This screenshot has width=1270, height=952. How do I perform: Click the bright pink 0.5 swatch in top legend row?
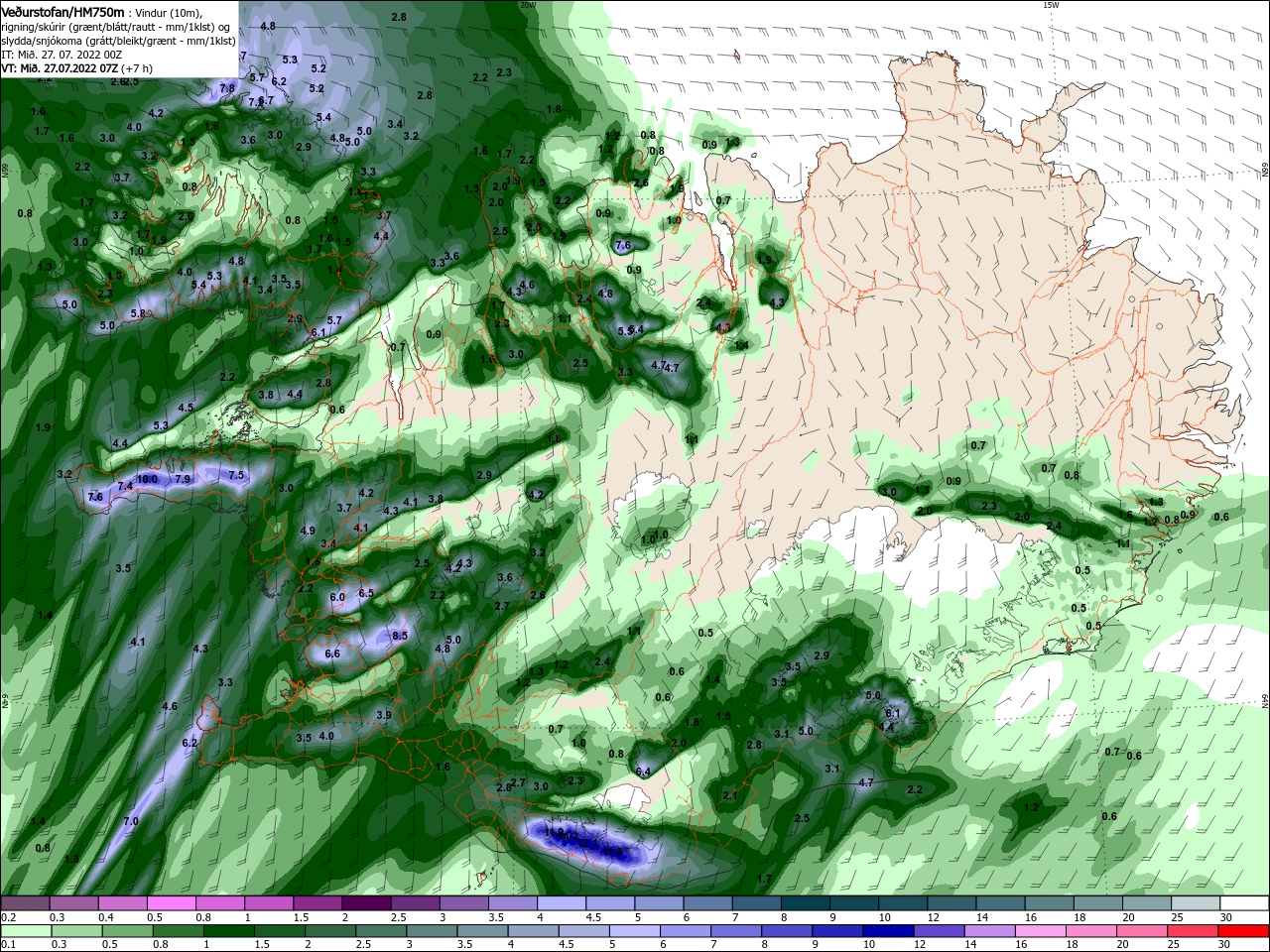pyautogui.click(x=170, y=903)
